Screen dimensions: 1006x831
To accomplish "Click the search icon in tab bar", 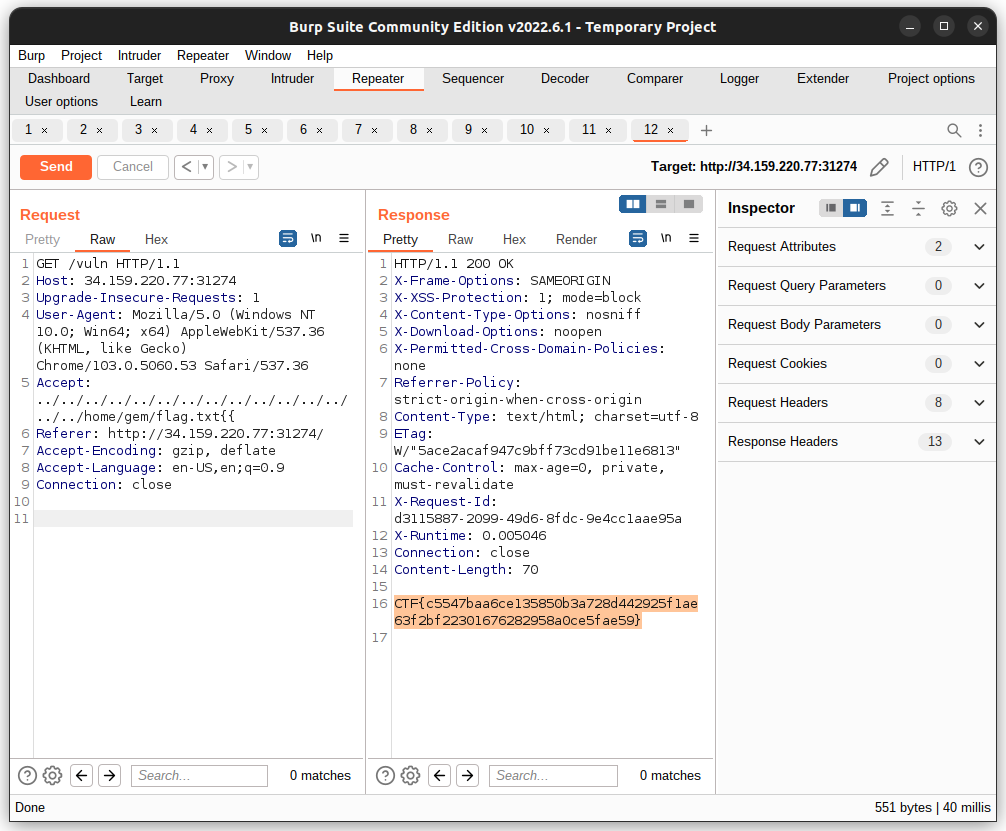I will coord(954,130).
